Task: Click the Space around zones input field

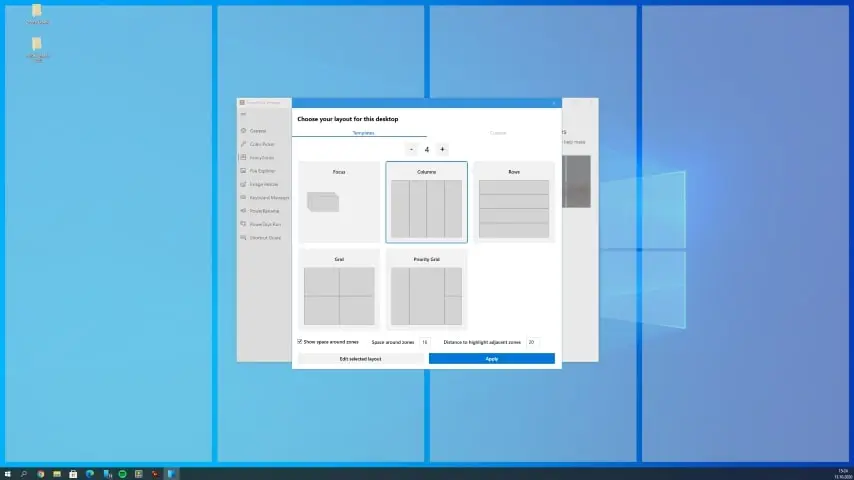Action: click(425, 342)
